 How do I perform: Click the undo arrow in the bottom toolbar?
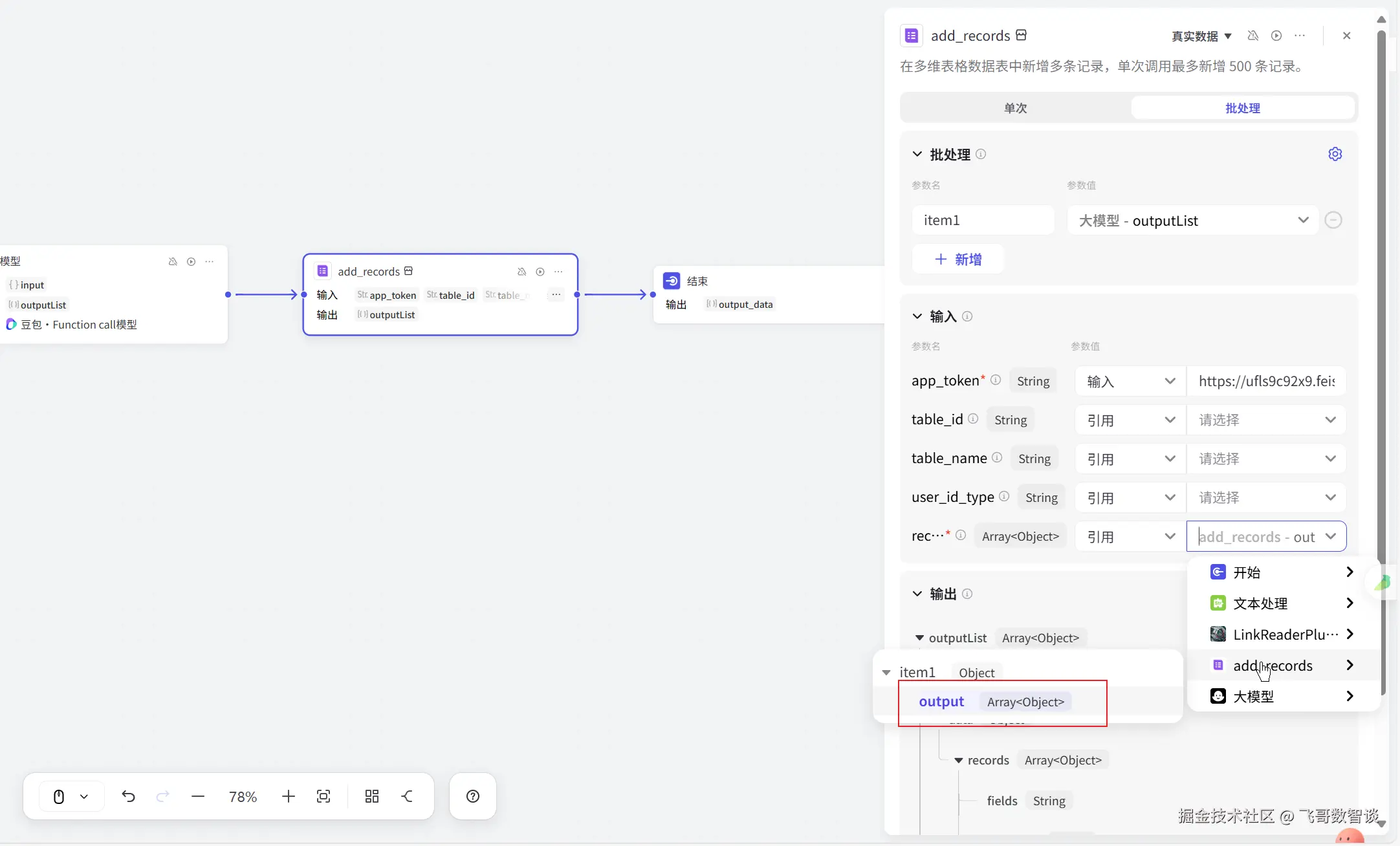(128, 796)
